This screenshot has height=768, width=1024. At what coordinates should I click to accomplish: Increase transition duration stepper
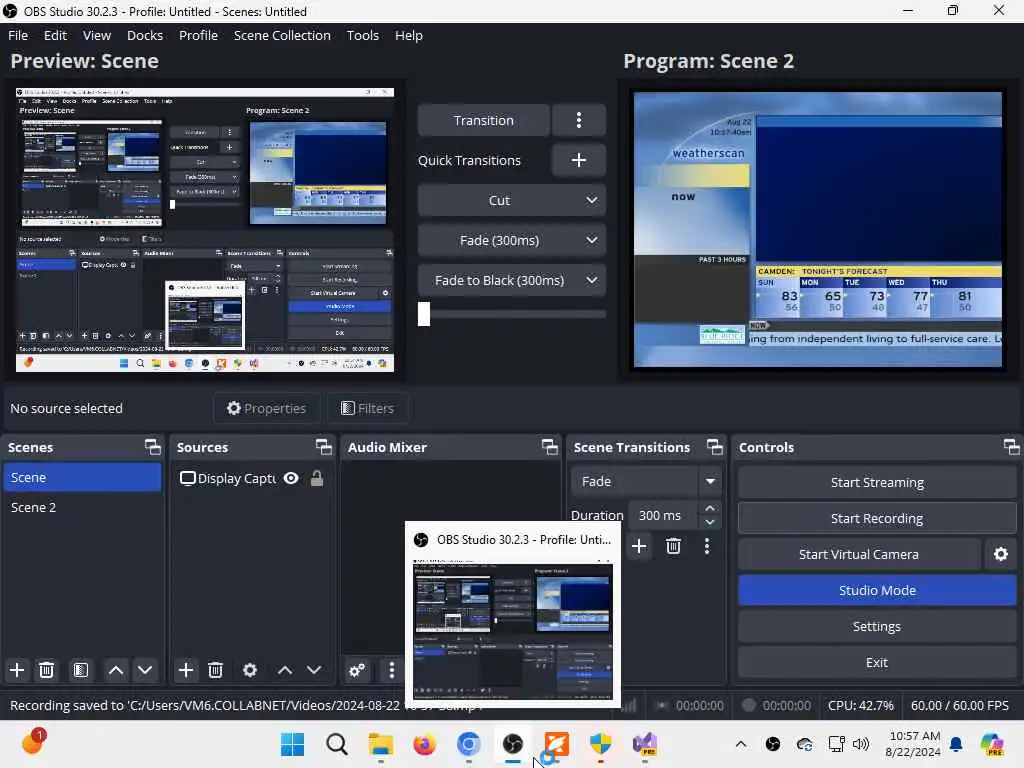pyautogui.click(x=709, y=508)
